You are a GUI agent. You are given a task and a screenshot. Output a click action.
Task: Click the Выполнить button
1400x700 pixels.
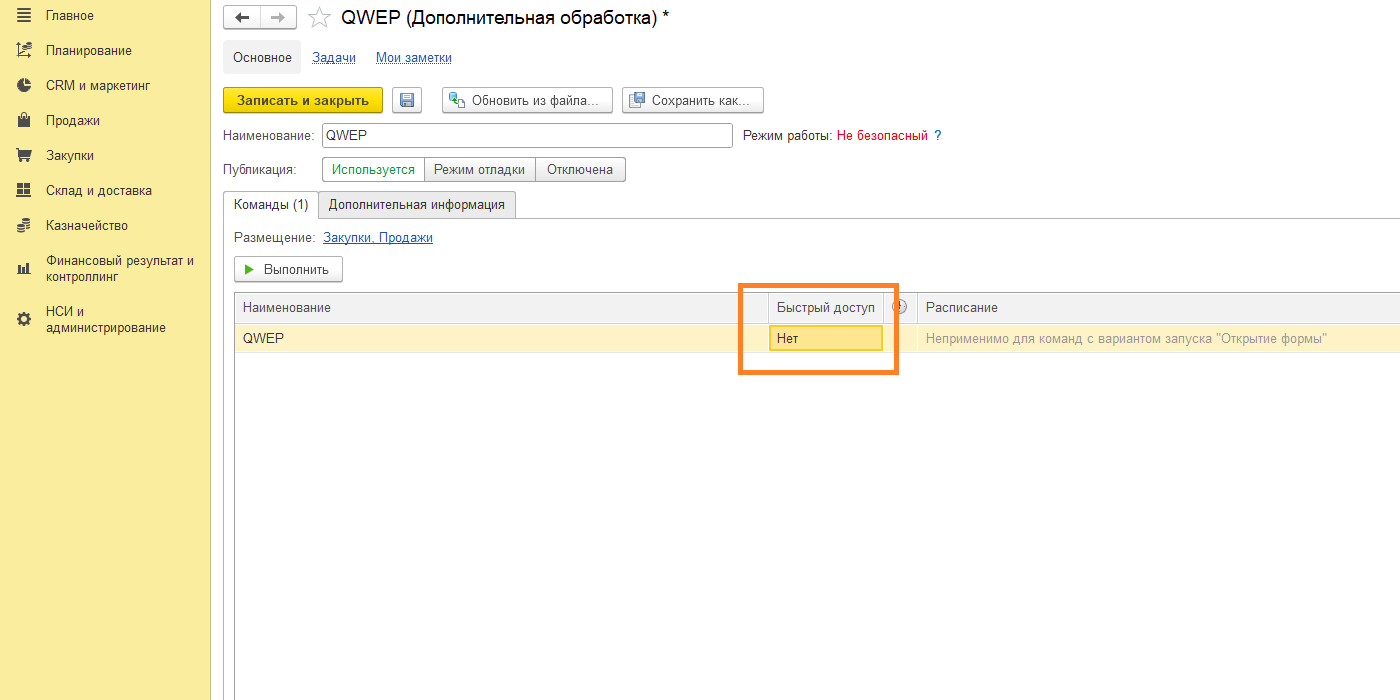(x=288, y=269)
